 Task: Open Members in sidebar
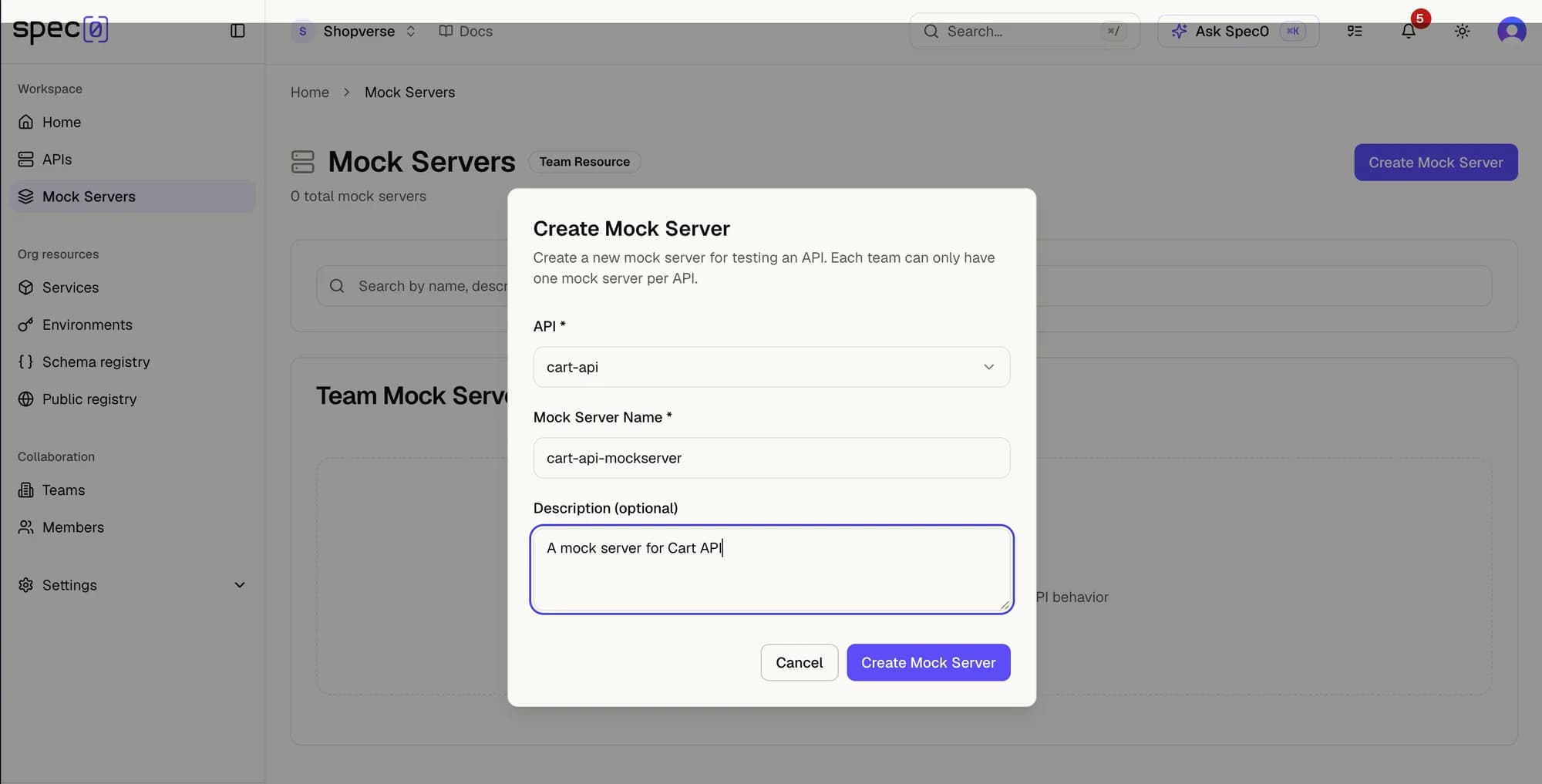coord(133,527)
